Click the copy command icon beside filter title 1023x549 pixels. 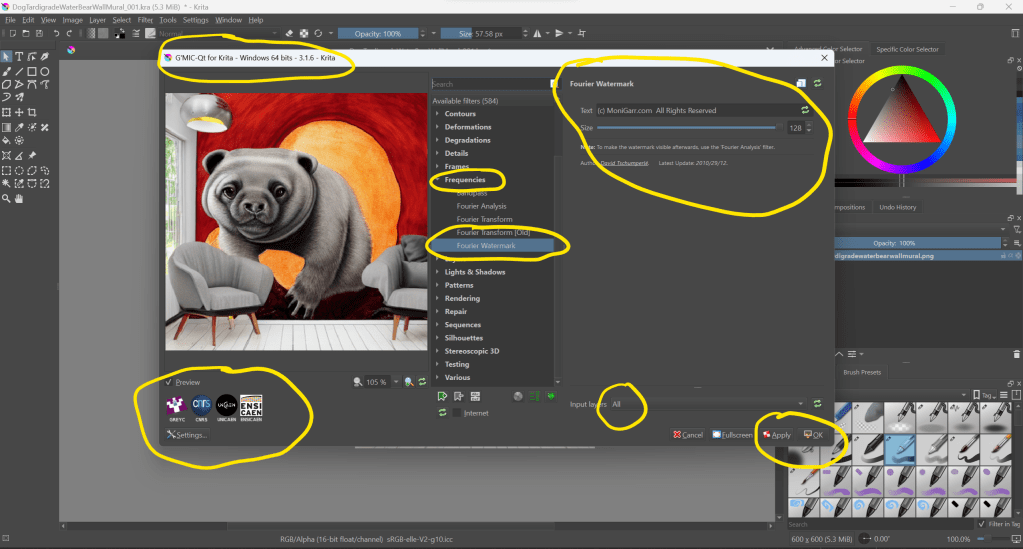(800, 84)
